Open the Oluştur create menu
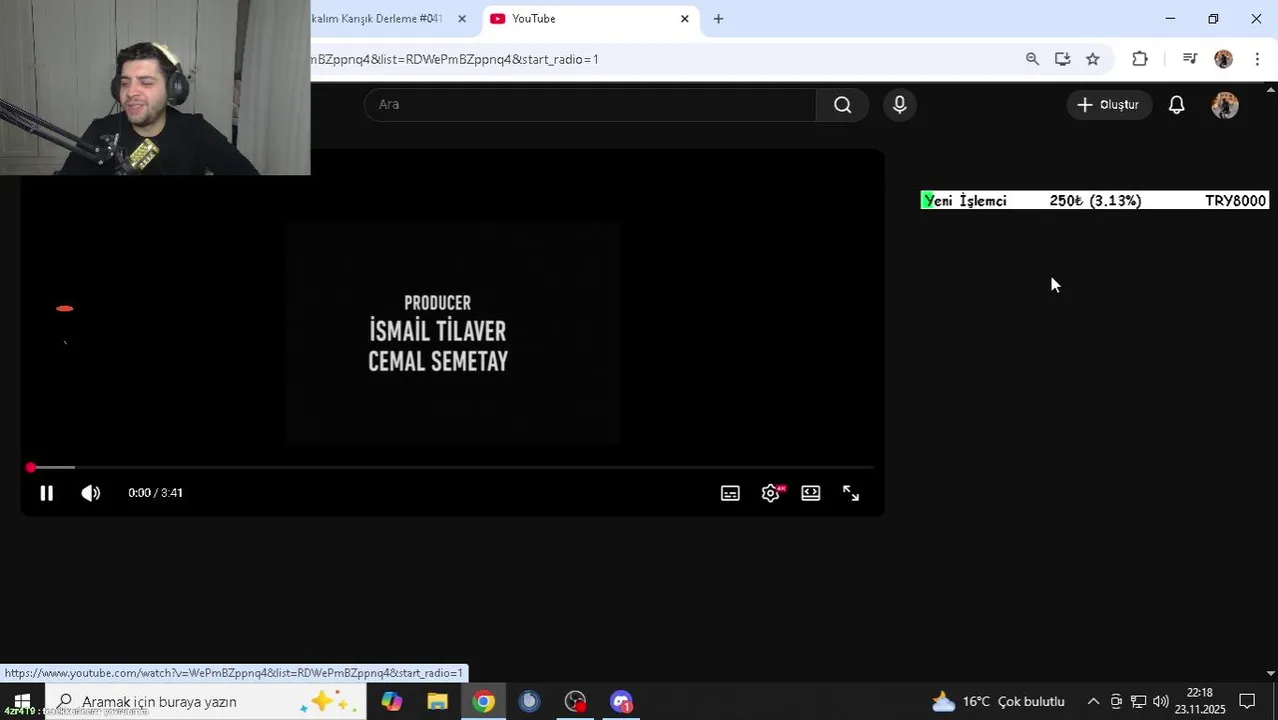Screen dimensions: 1278x720 point(1108,104)
